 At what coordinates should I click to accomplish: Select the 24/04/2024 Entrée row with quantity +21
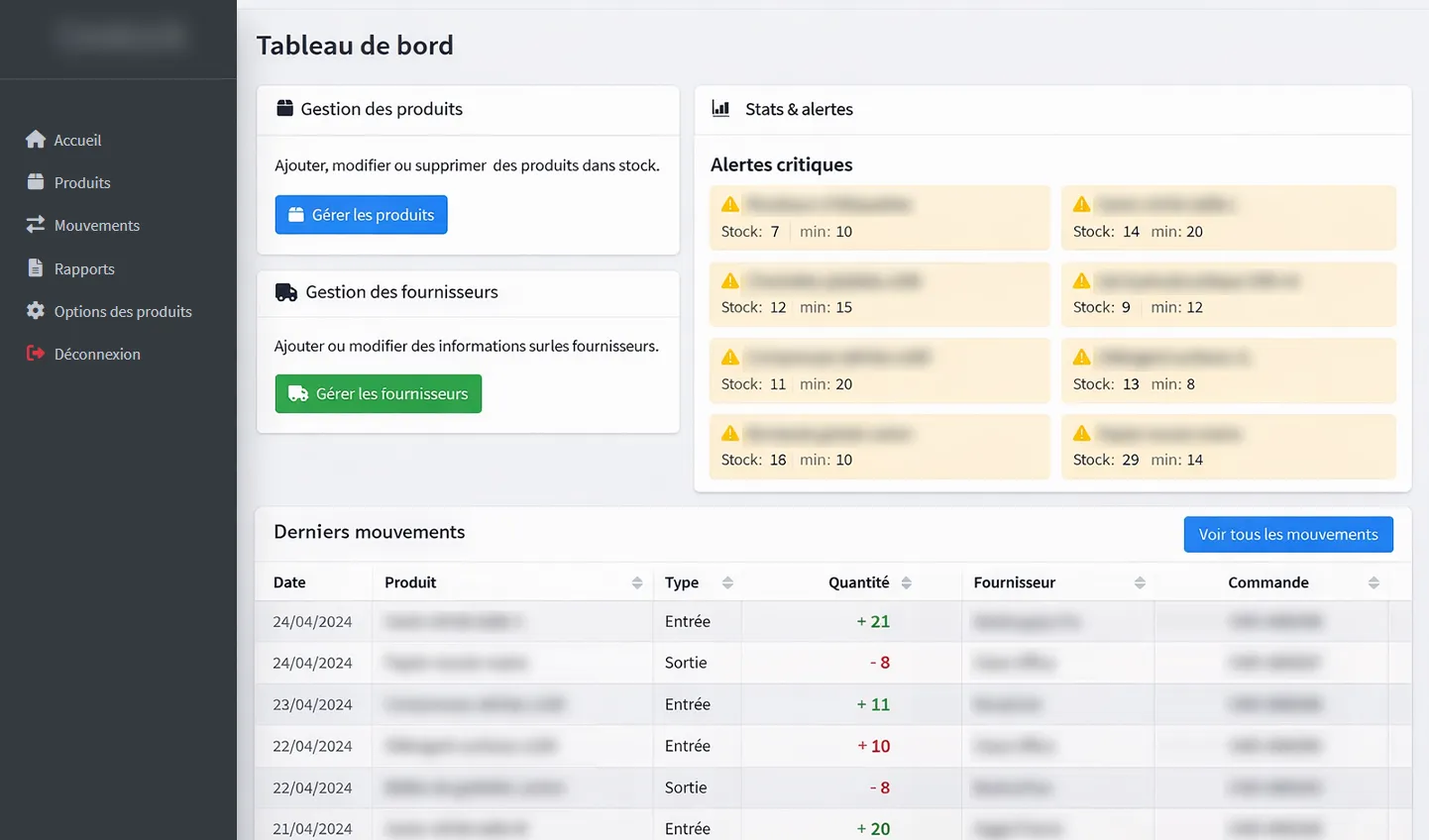[694, 621]
